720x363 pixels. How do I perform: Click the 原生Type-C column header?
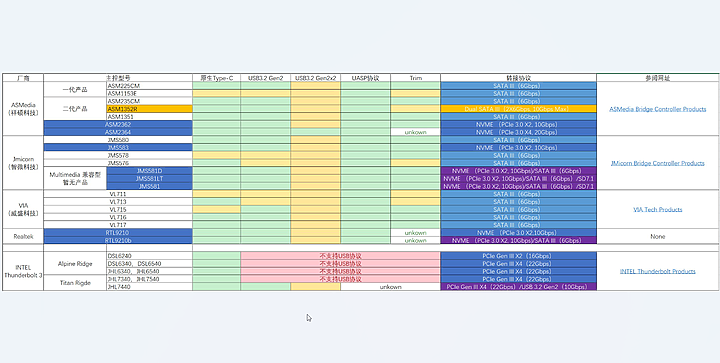click(x=216, y=78)
